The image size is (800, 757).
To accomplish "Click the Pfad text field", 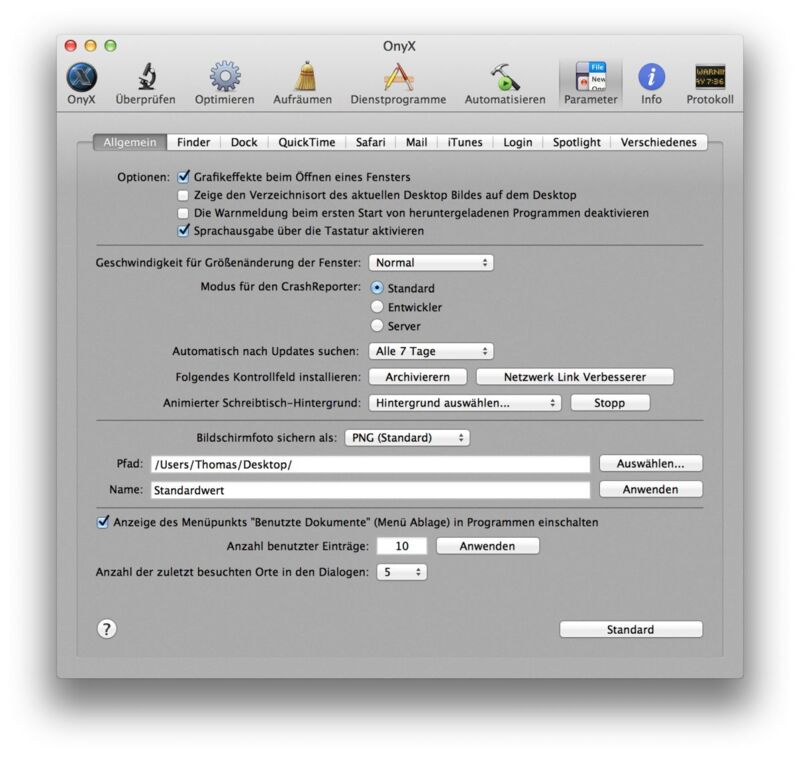I will point(370,464).
